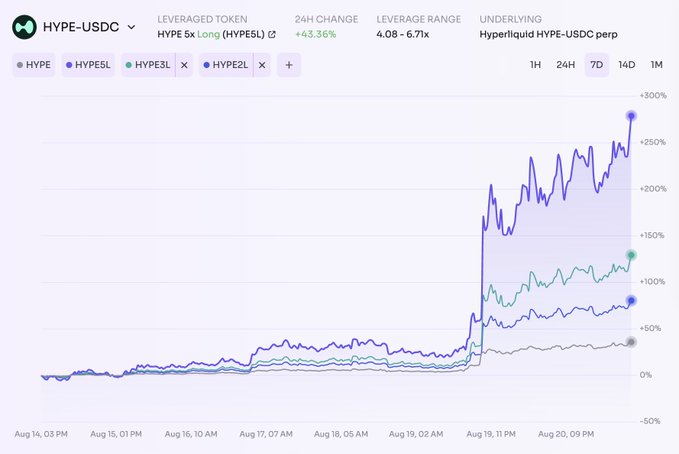Click the +100% axis label
This screenshot has height=454, width=679.
click(x=652, y=282)
